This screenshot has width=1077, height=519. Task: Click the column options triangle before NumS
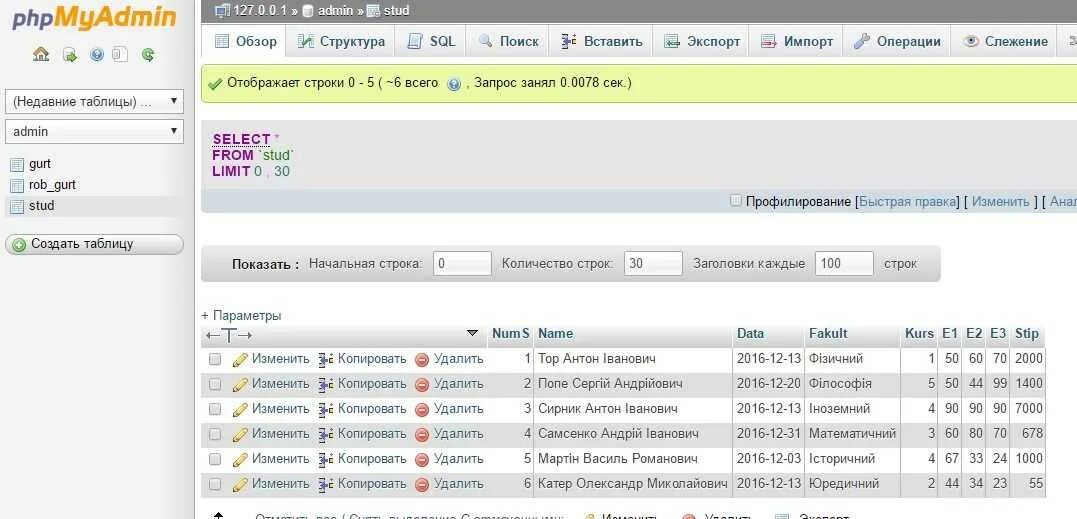[472, 333]
